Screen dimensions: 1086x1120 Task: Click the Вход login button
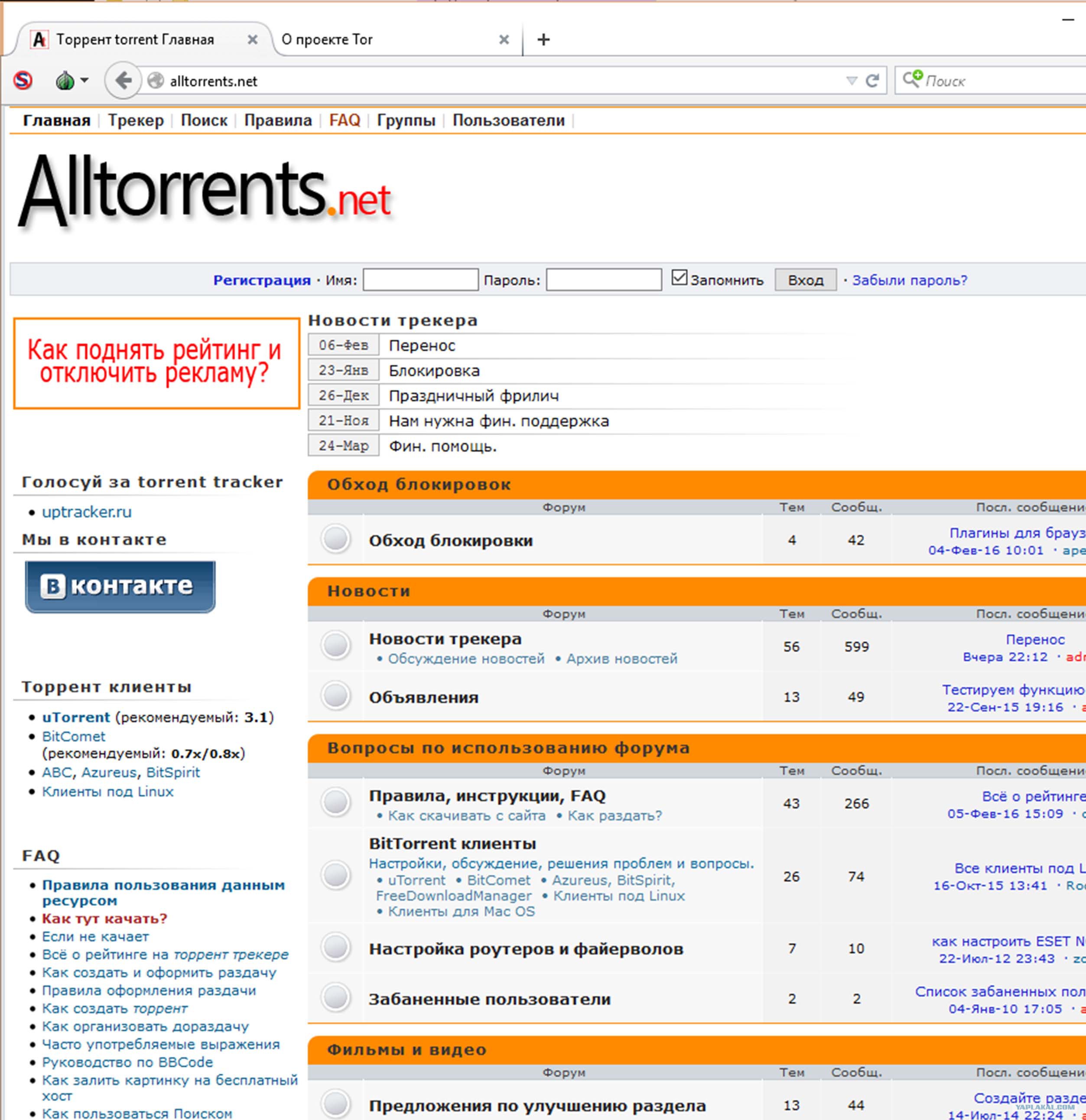pyautogui.click(x=805, y=279)
